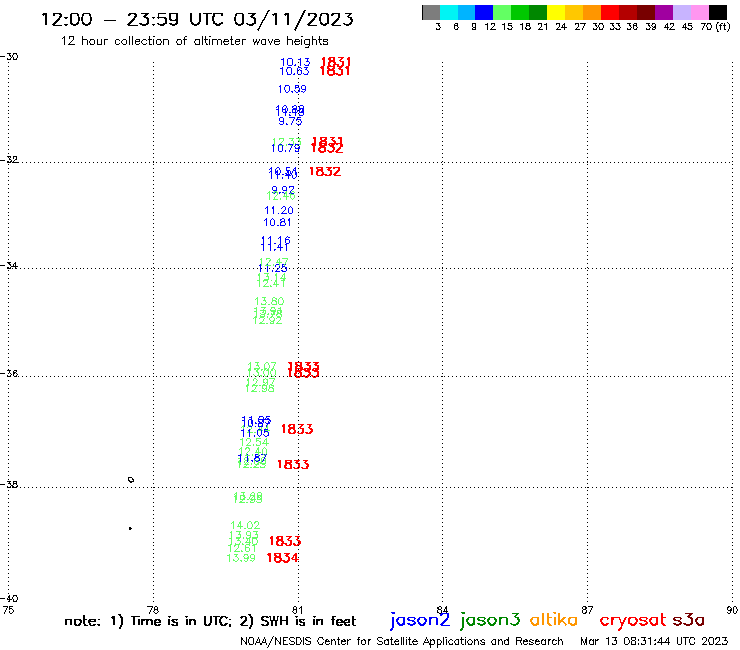Image resolution: width=740 pixels, height=650 pixels.
Task: Click the longitude axis label 90
Action: tap(732, 610)
